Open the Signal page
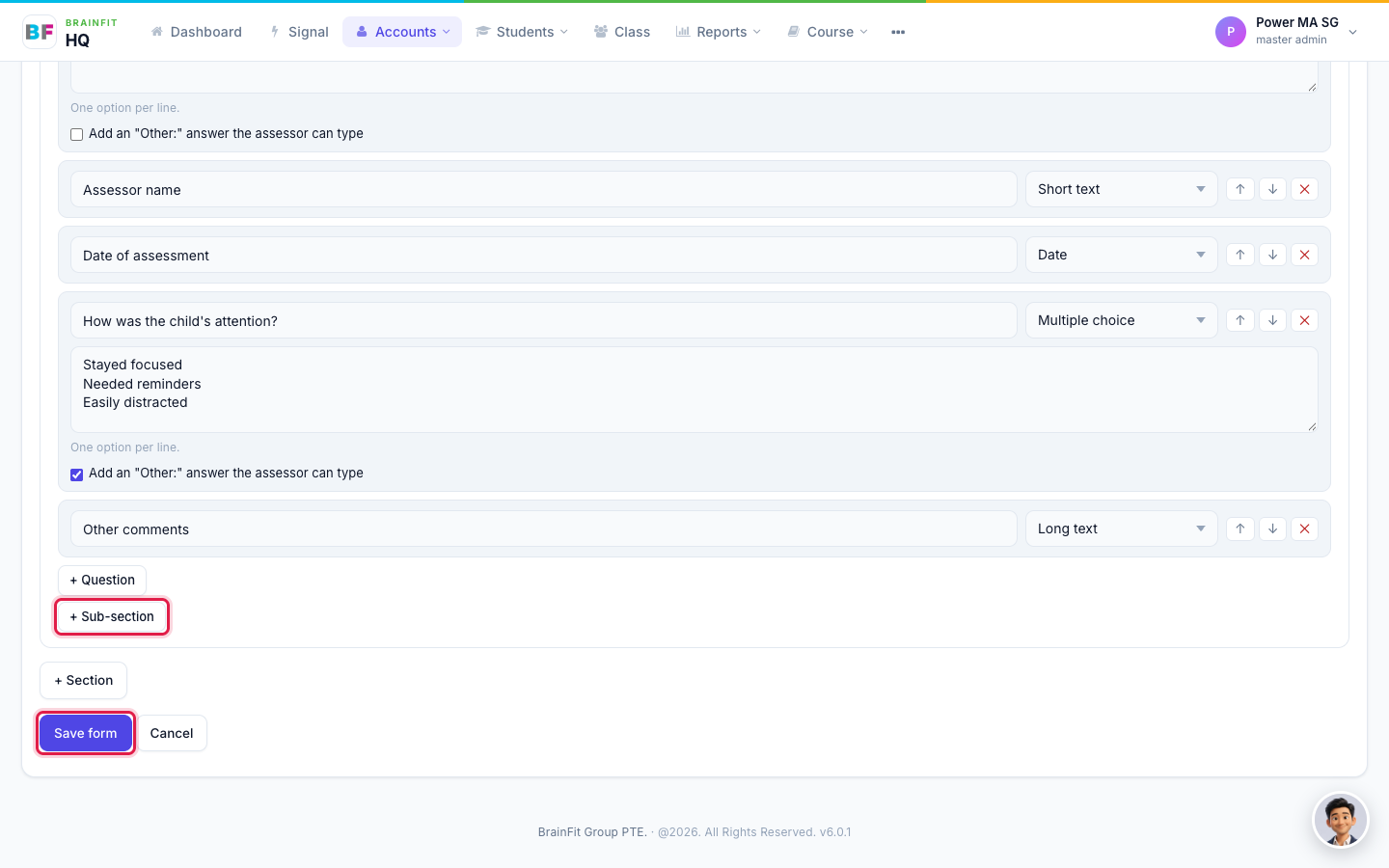The height and width of the screenshot is (868, 1389). click(299, 32)
